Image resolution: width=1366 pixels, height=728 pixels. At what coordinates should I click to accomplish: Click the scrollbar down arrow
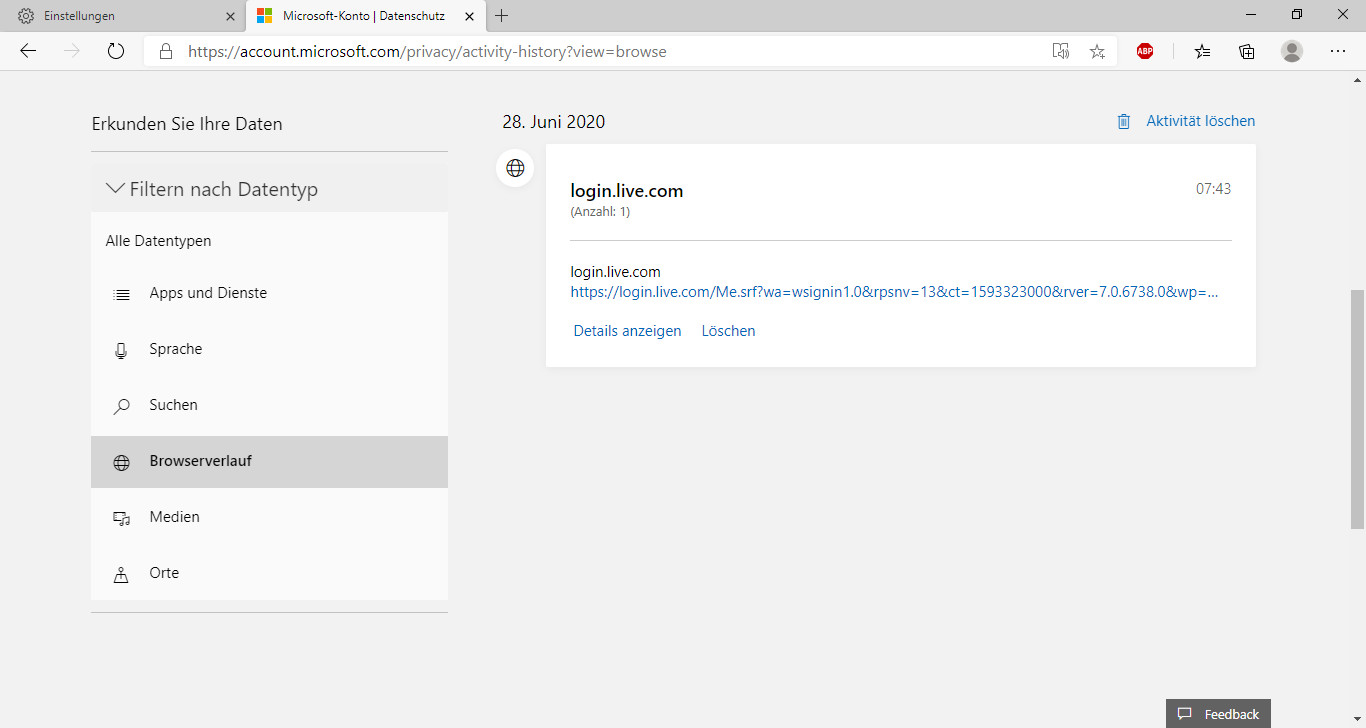[x=1357, y=719]
